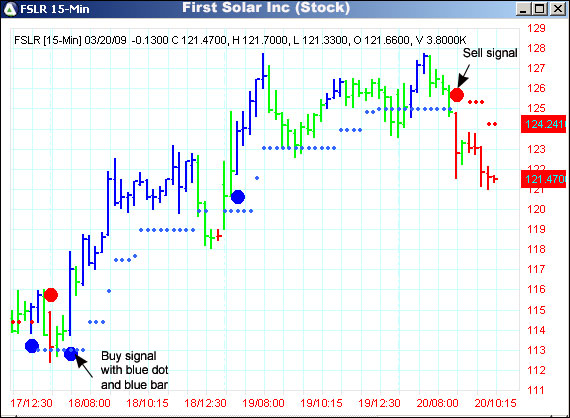The width and height of the screenshot is (570, 418).
Task: Click the large blue dot near the 19/08:00 session open
Action: [238, 197]
